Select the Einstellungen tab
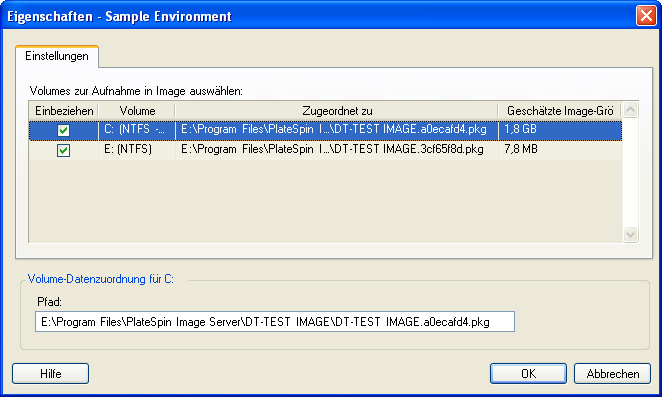662x397 pixels. (x=57, y=56)
